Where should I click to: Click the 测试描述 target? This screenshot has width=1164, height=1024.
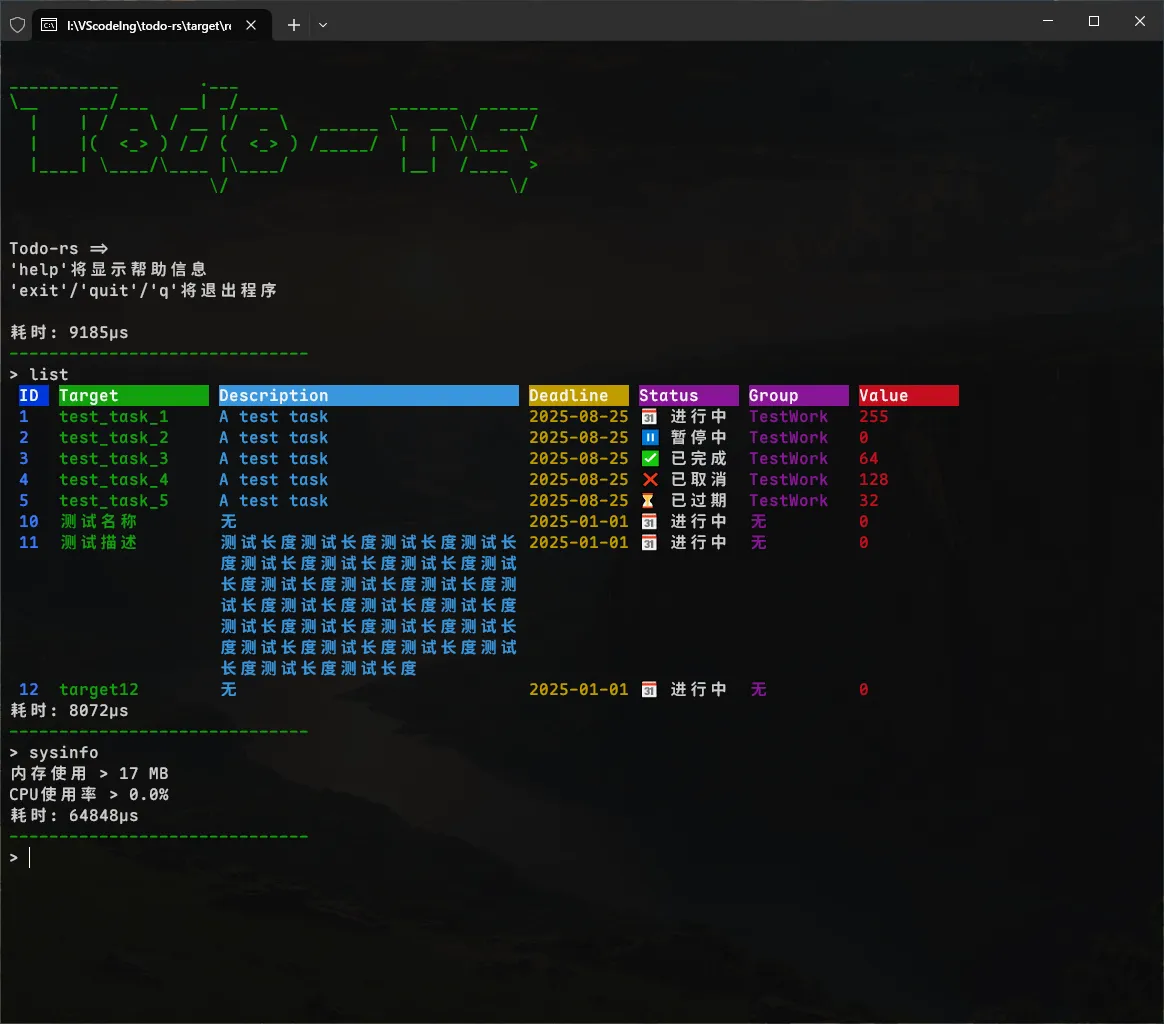(99, 543)
